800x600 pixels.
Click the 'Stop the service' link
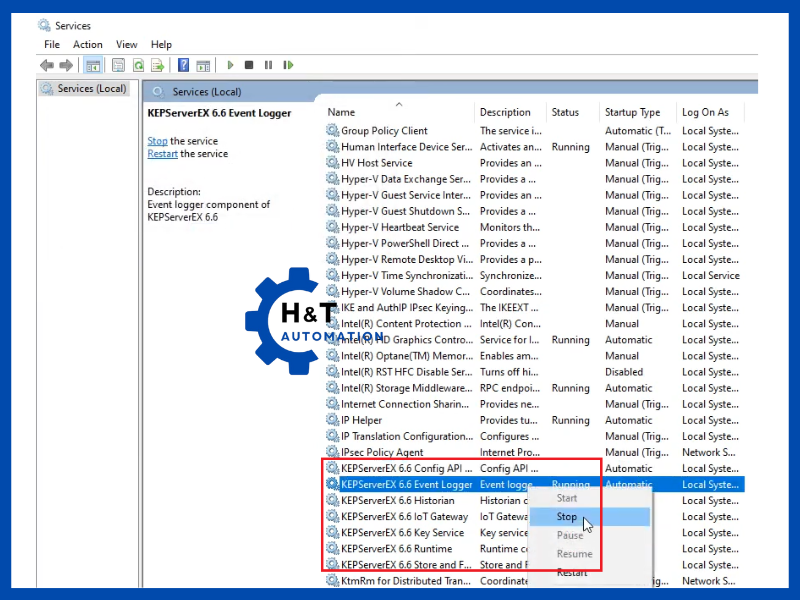[x=157, y=141]
